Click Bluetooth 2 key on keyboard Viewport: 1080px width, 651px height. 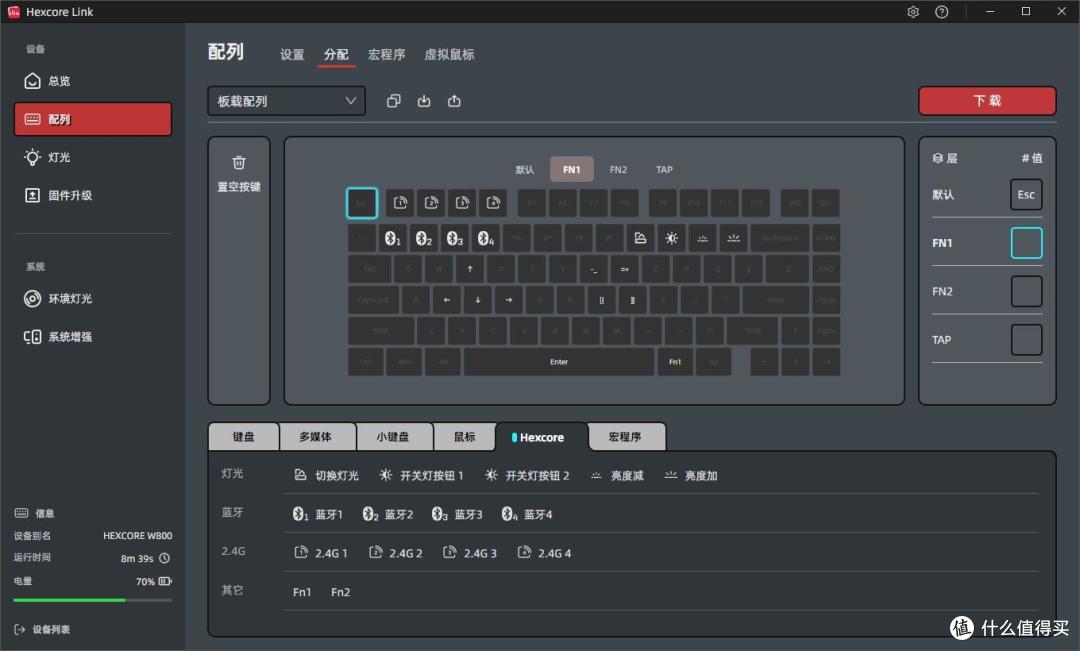tap(424, 238)
